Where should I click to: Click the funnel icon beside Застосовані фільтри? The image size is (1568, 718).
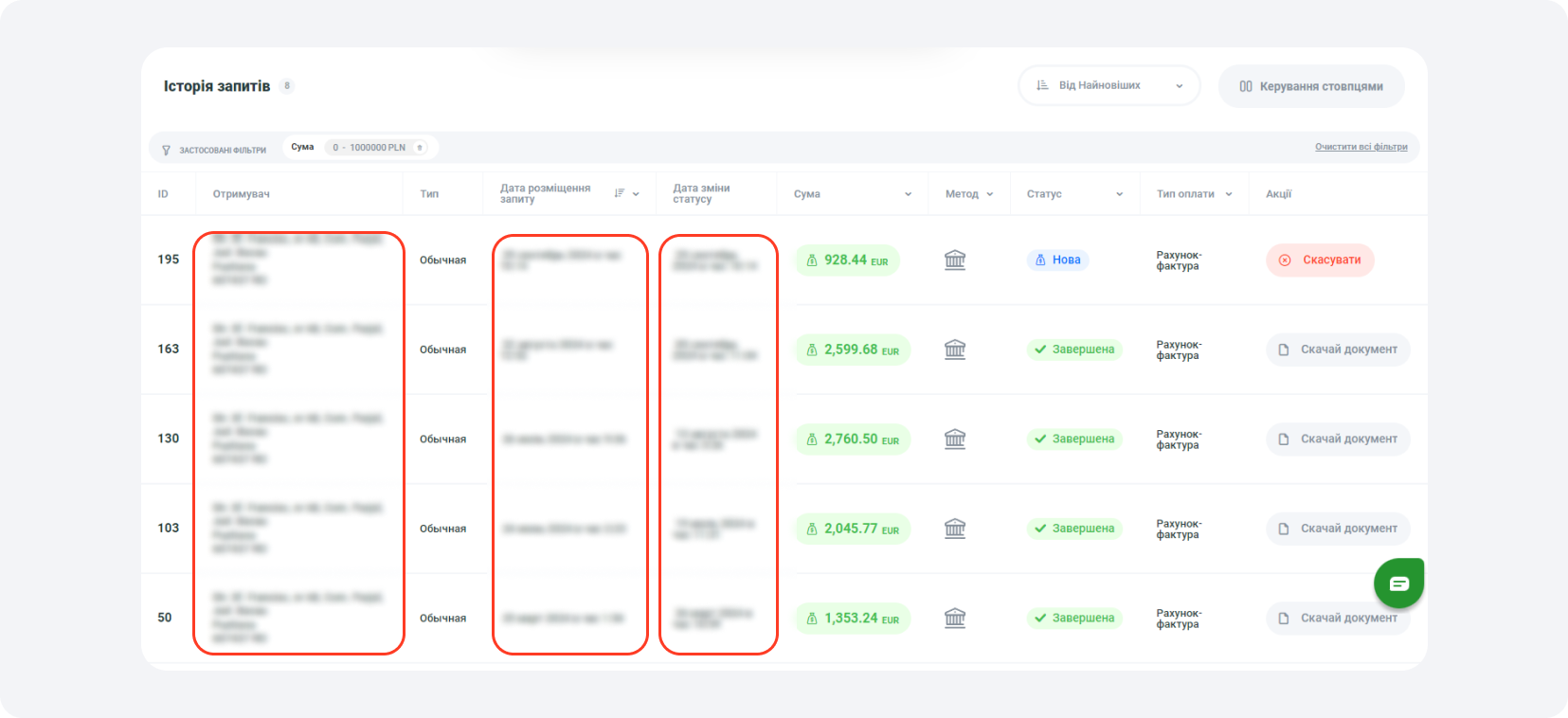pyautogui.click(x=167, y=150)
